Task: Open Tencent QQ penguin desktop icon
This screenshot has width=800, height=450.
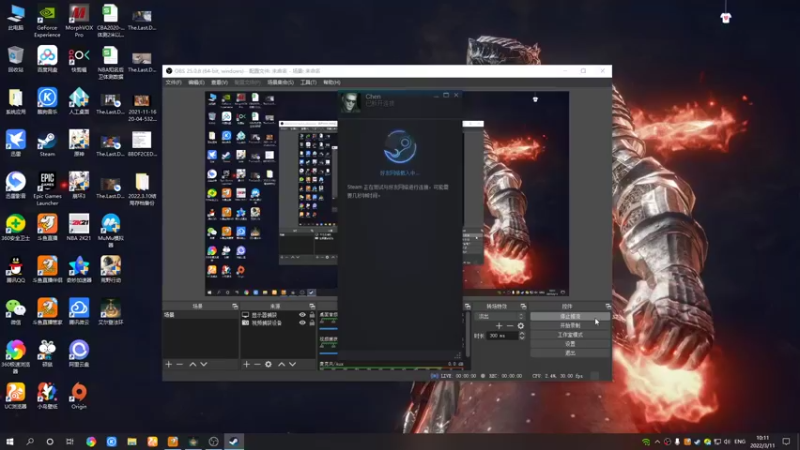Action: coord(15,270)
